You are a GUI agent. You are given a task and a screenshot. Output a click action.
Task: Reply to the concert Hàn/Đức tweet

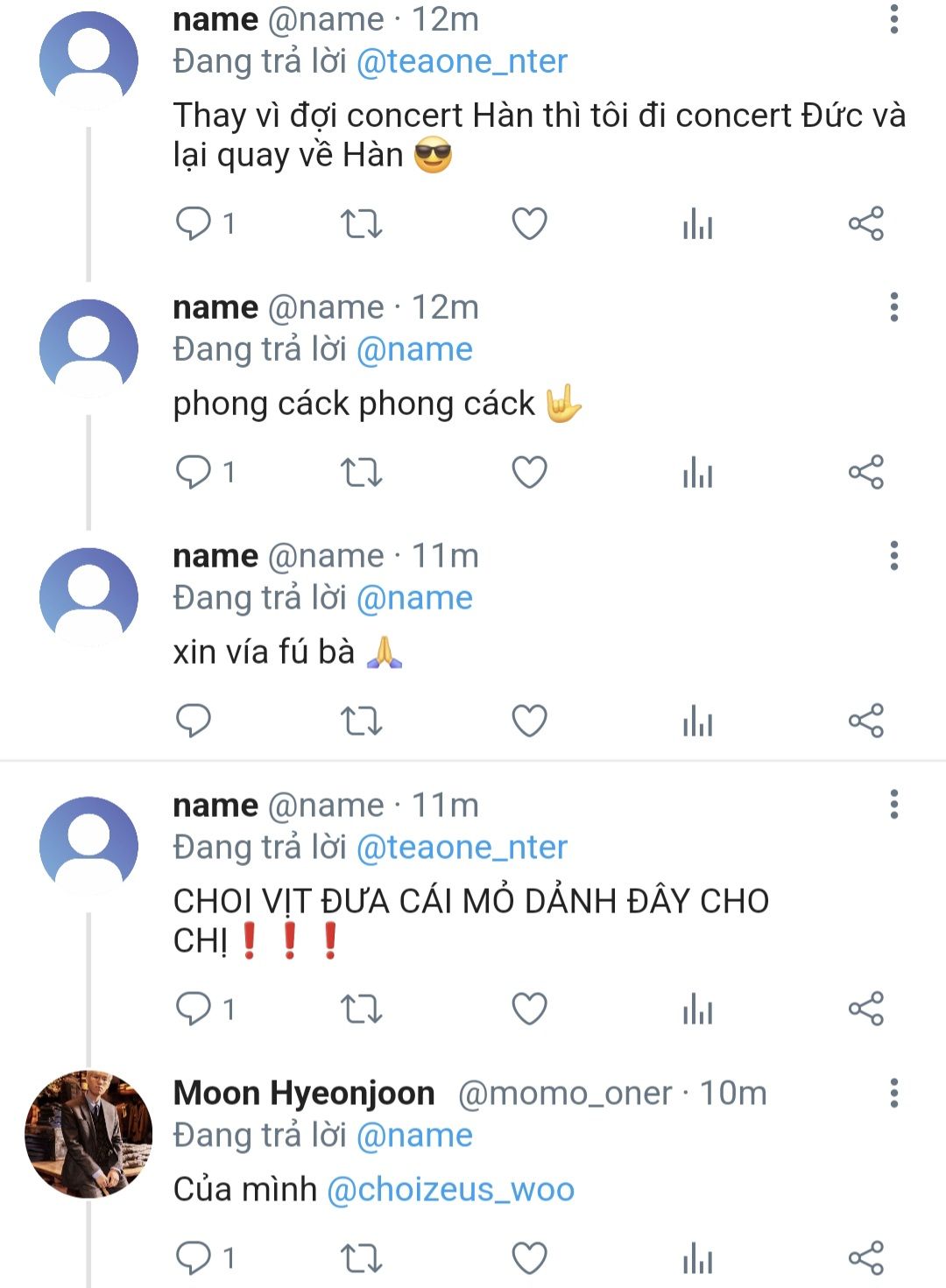[194, 224]
